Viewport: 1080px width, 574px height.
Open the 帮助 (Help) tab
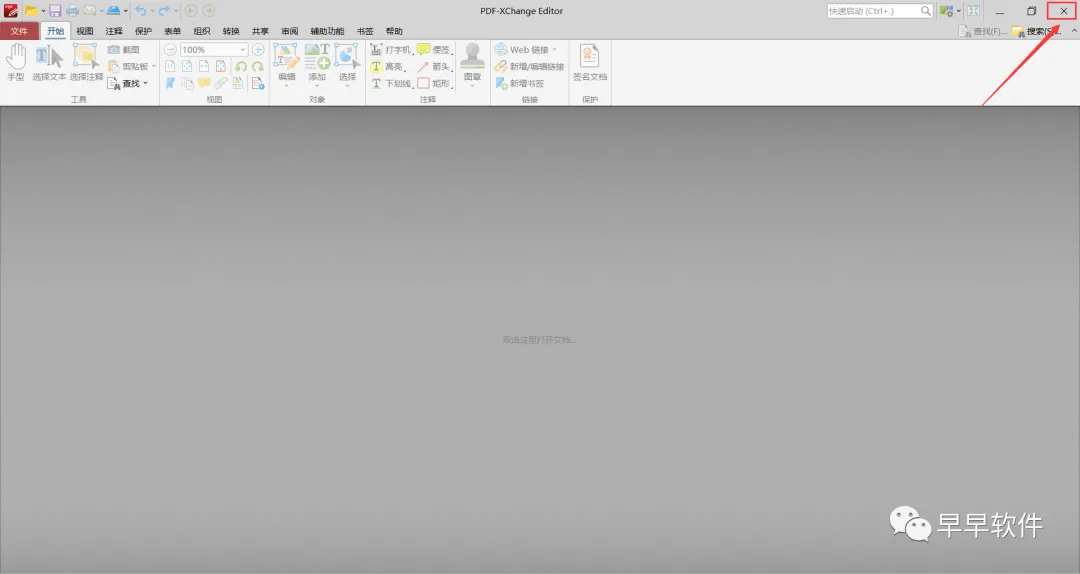click(x=394, y=31)
